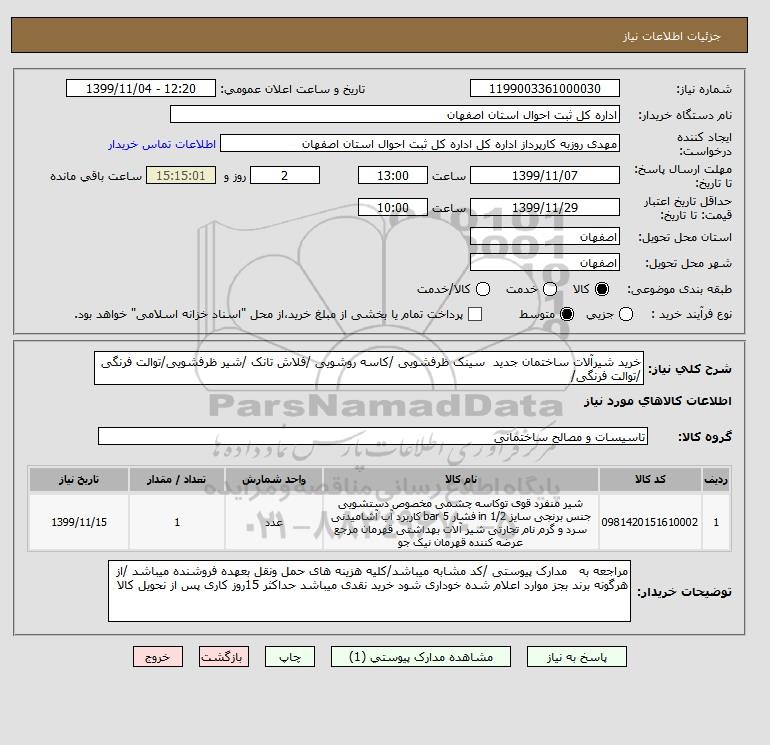Viewport: 770px width, 745px height.
Task: Click the ردیف column header
Action: point(716,479)
